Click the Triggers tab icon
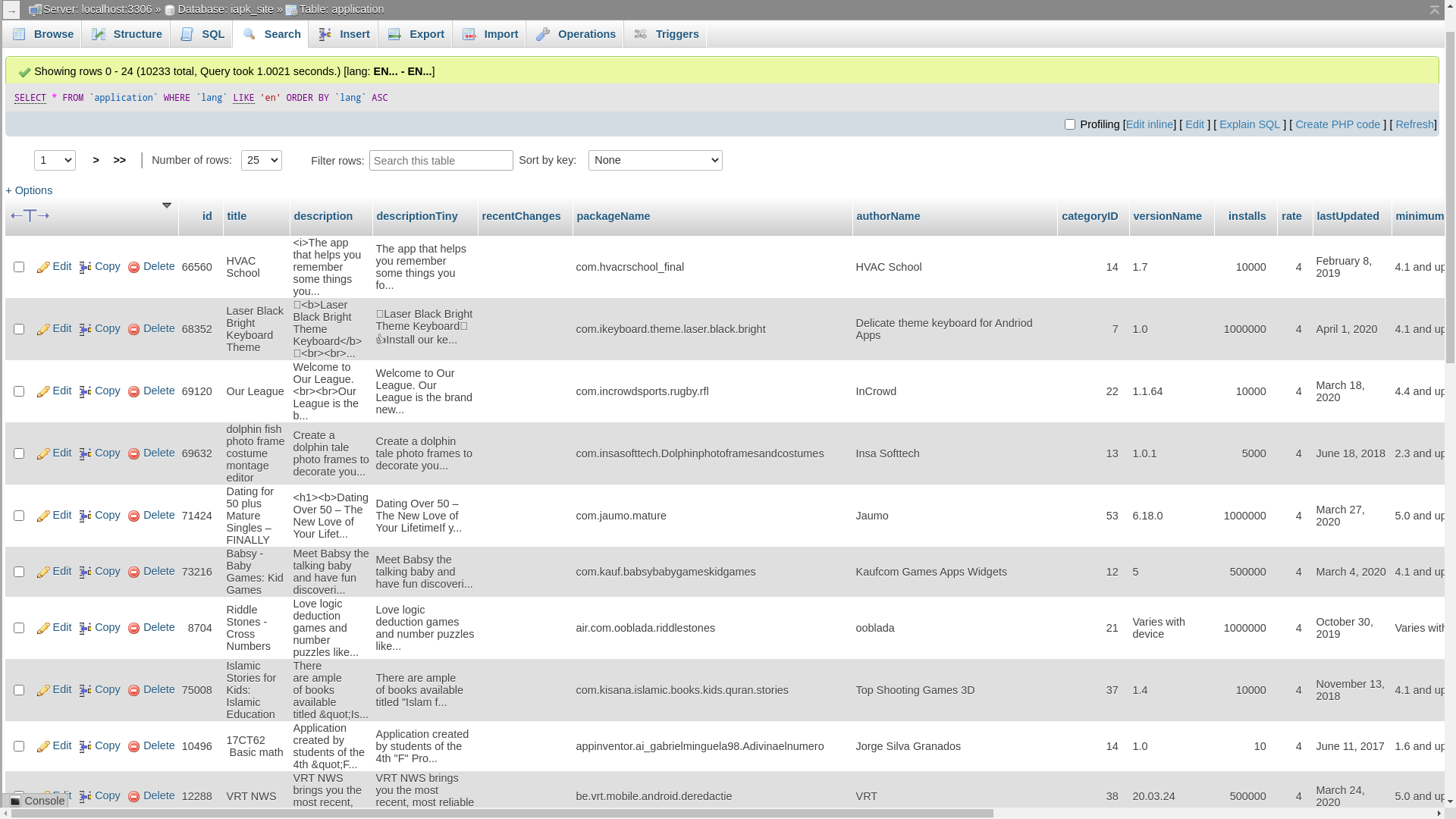 [641, 34]
